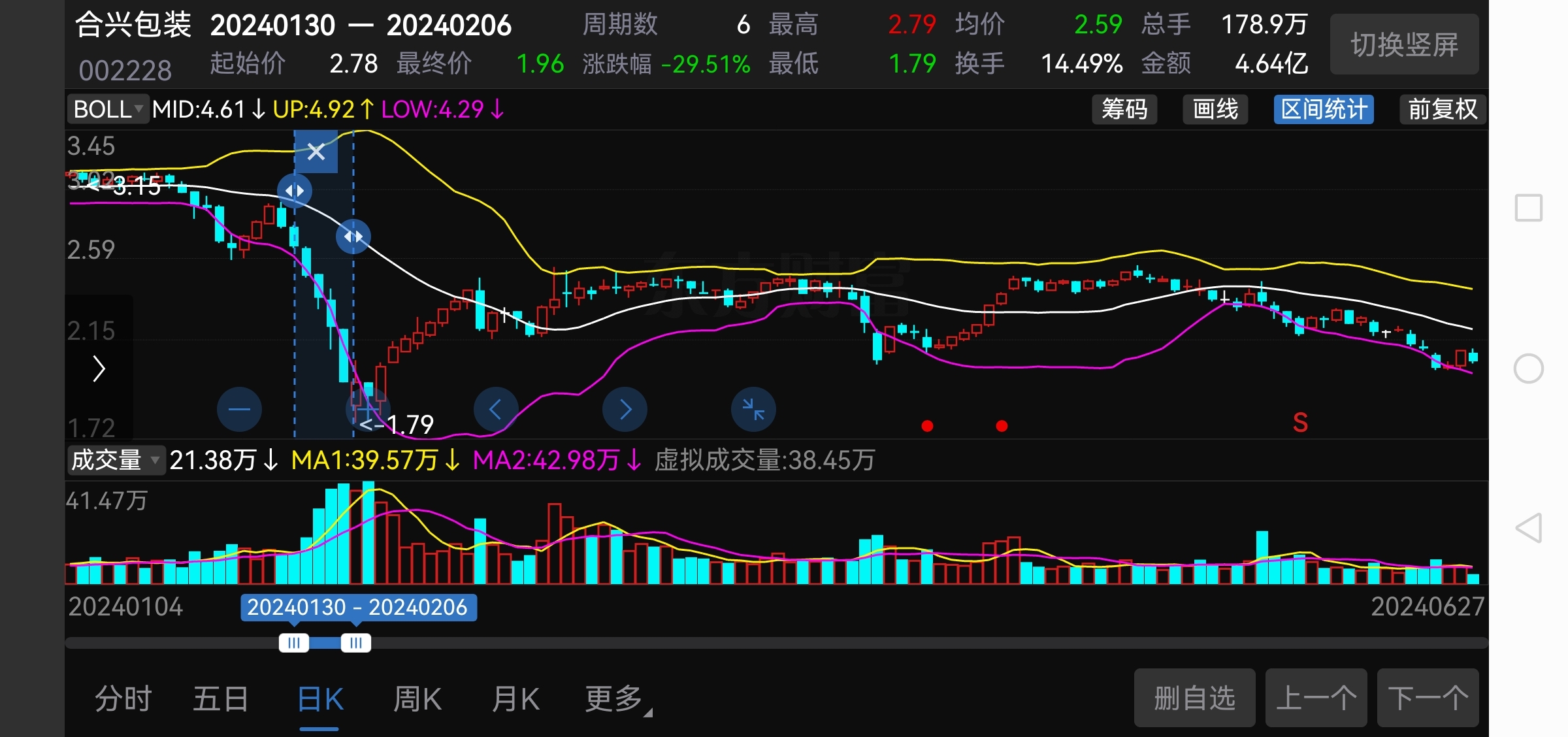
Task: Click the left range drag handle on chart
Action: pyautogui.click(x=294, y=191)
